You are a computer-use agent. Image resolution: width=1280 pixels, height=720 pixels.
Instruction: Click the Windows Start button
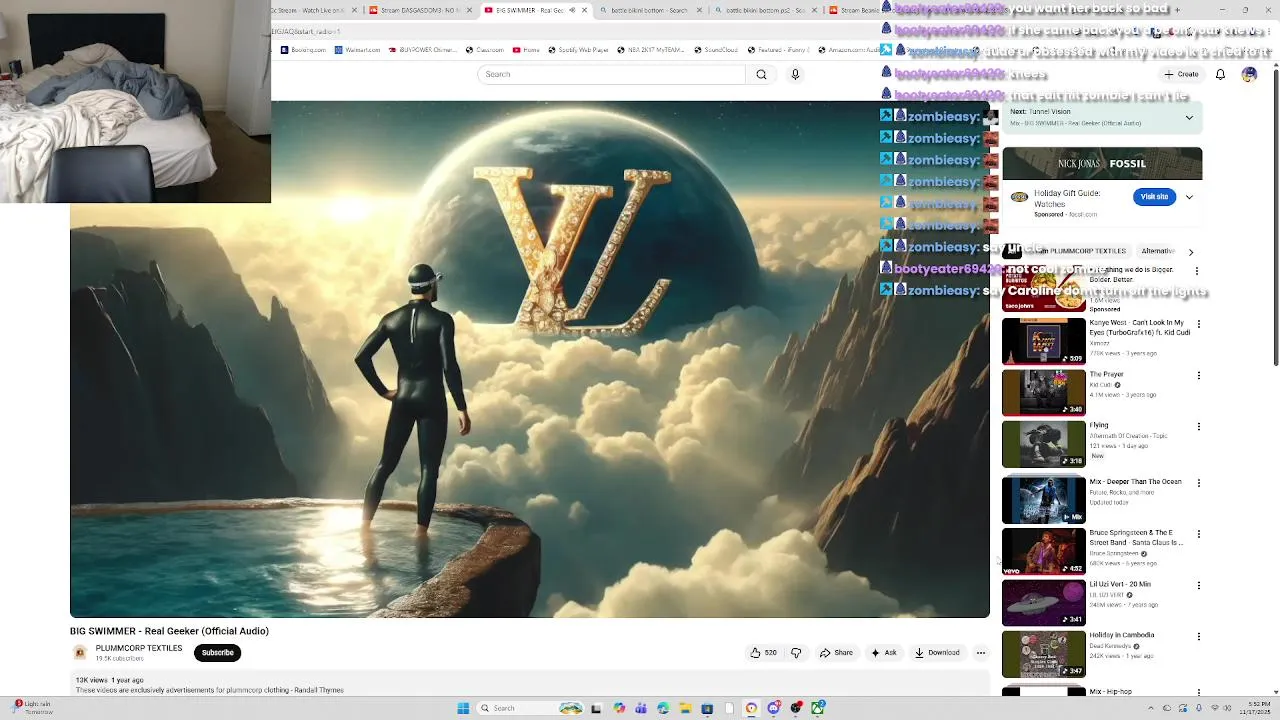pos(463,708)
